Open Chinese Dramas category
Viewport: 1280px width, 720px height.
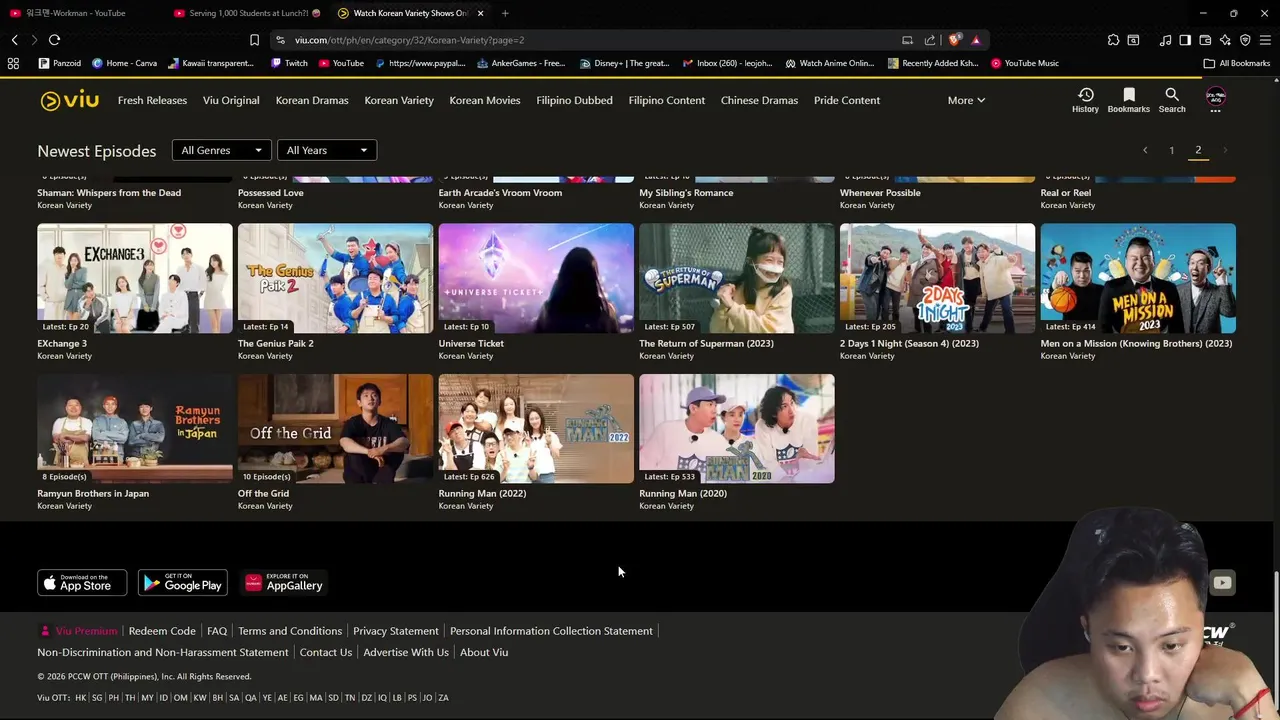[759, 100]
